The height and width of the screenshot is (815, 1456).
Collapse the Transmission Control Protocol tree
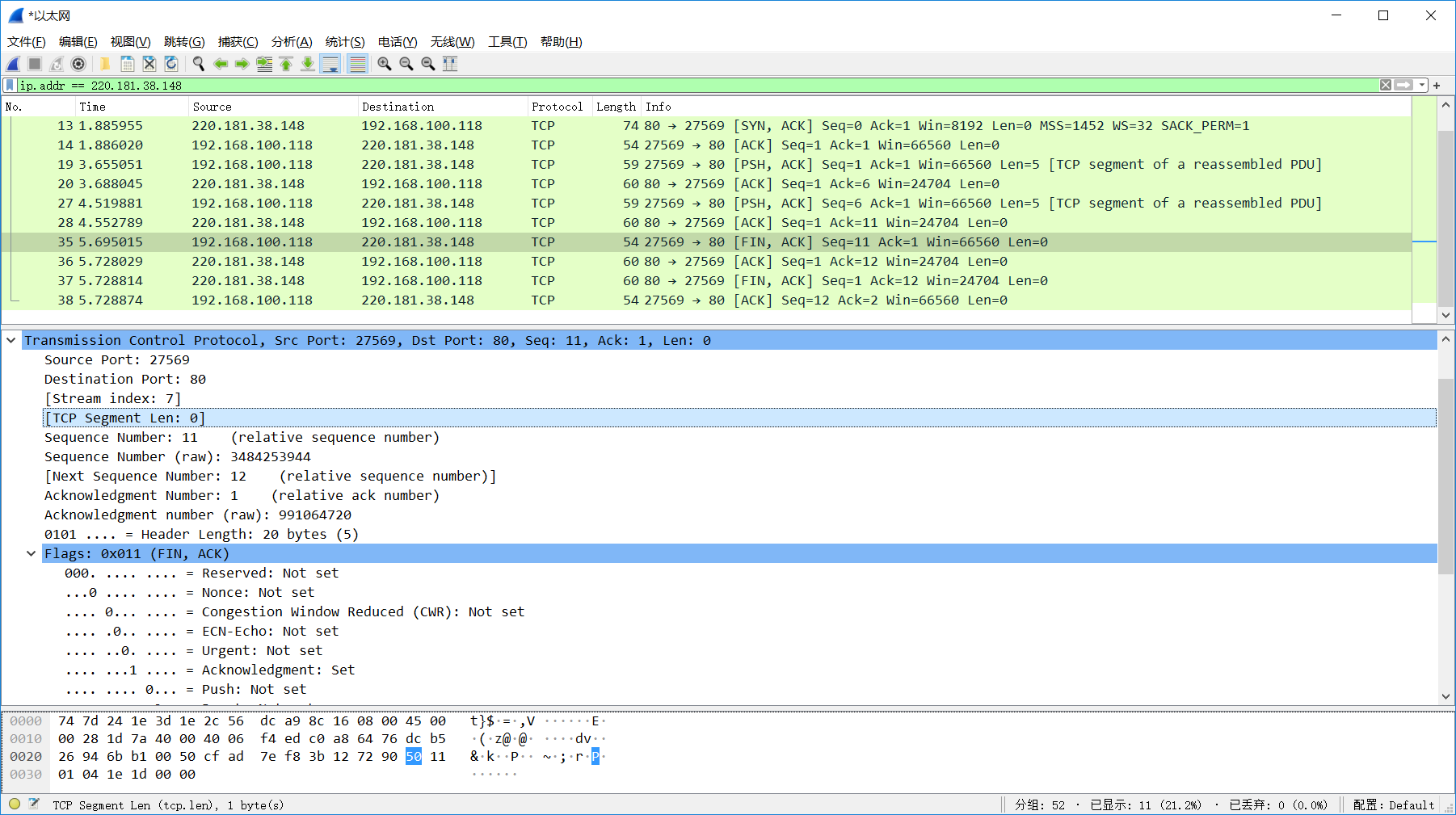(x=11, y=340)
